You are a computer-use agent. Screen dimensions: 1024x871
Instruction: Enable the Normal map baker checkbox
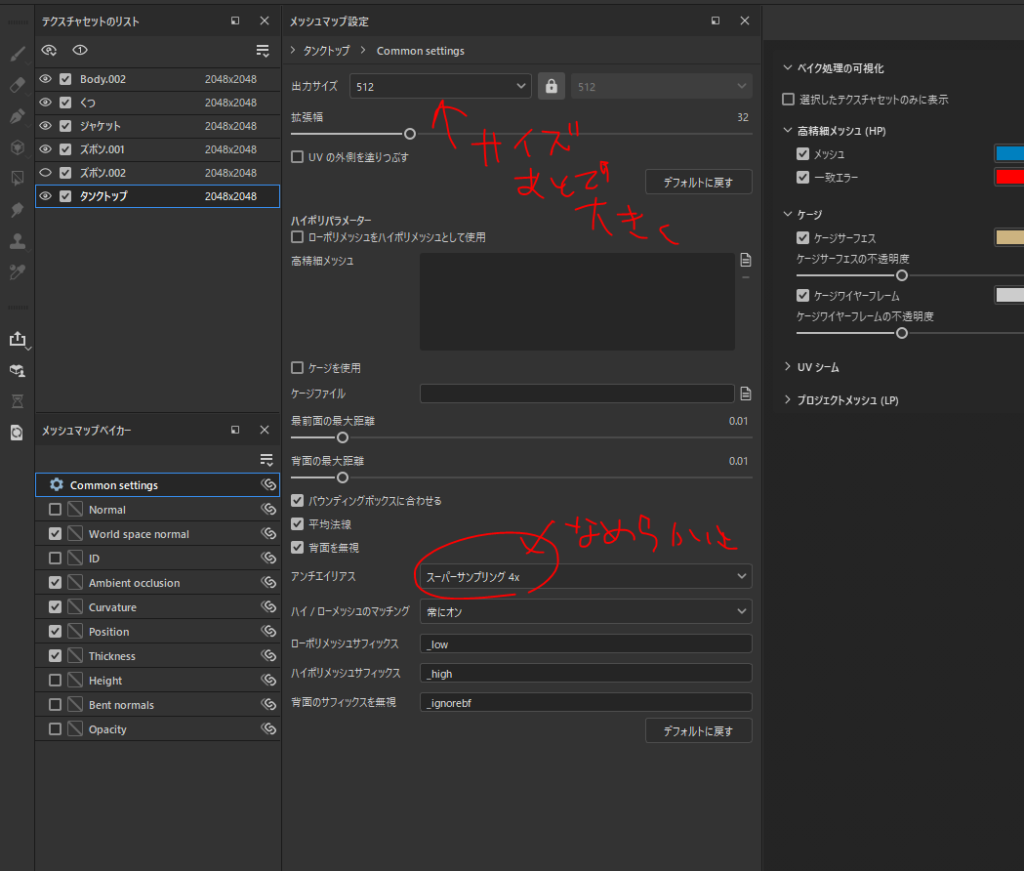[55, 510]
